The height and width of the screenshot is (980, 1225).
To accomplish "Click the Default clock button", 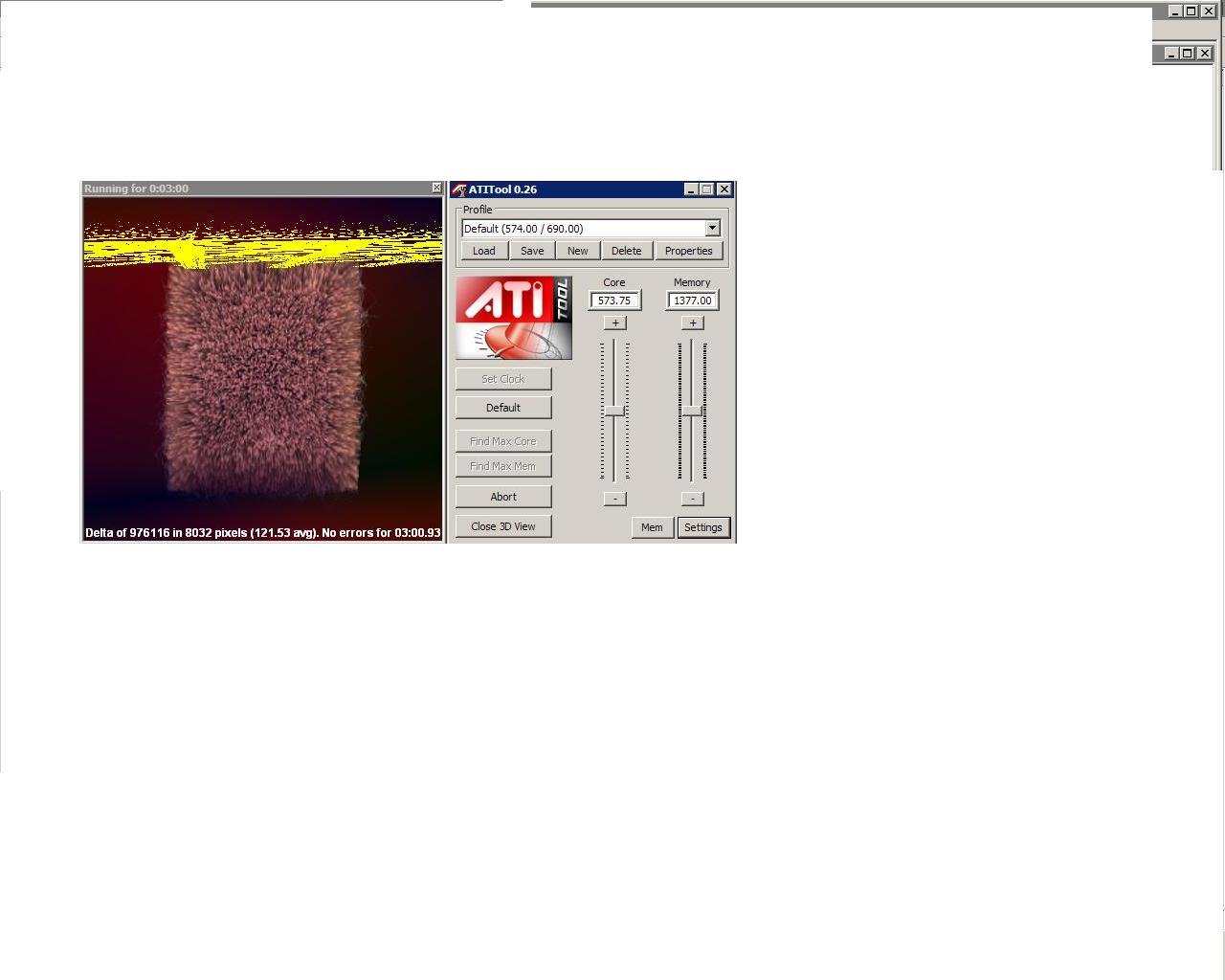I will [x=503, y=408].
